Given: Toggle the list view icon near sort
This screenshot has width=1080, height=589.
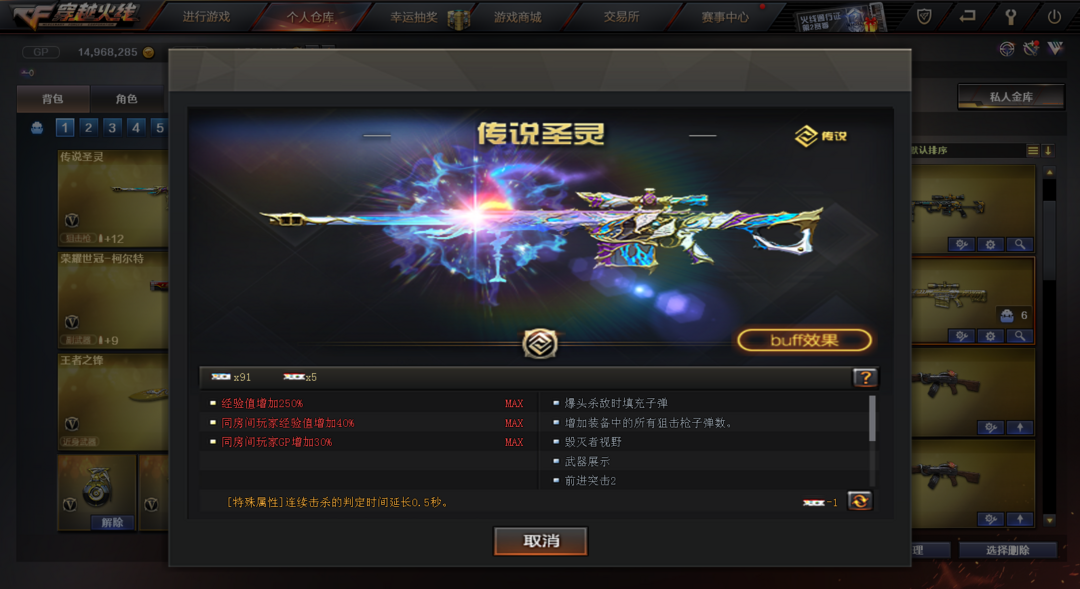Looking at the screenshot, I should coord(1032,151).
